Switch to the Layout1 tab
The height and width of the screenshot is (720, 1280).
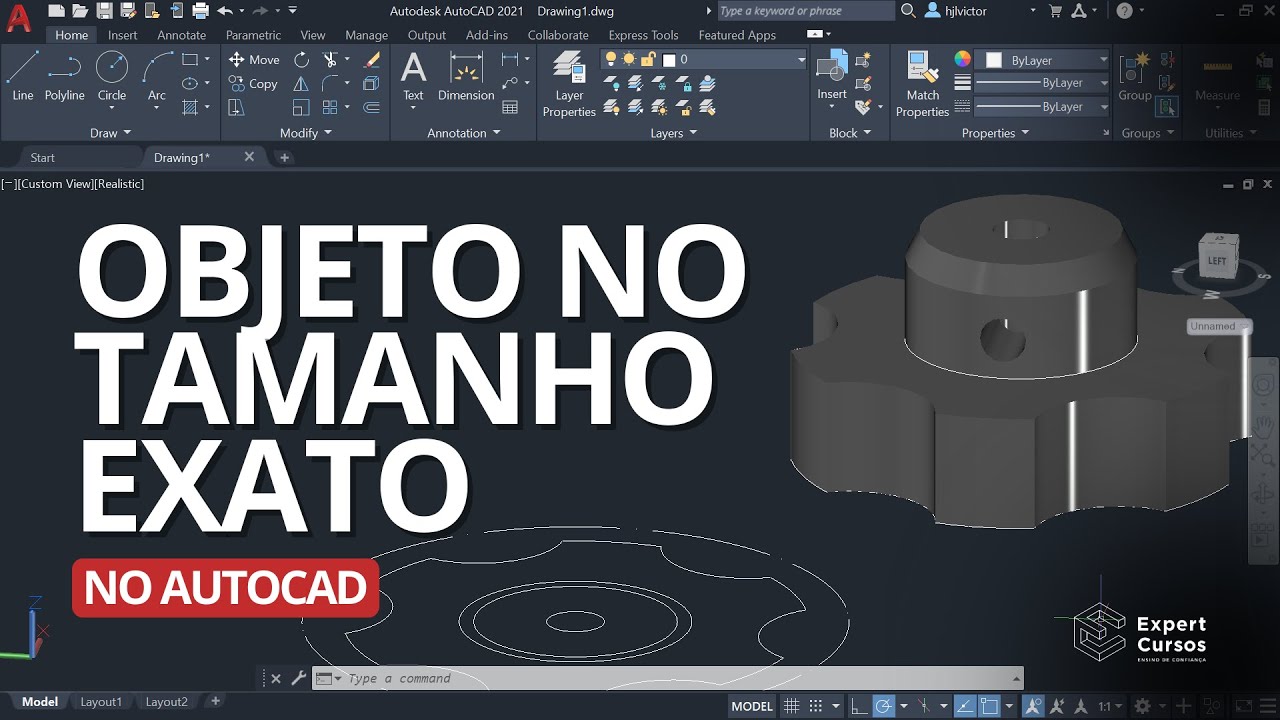[x=100, y=702]
